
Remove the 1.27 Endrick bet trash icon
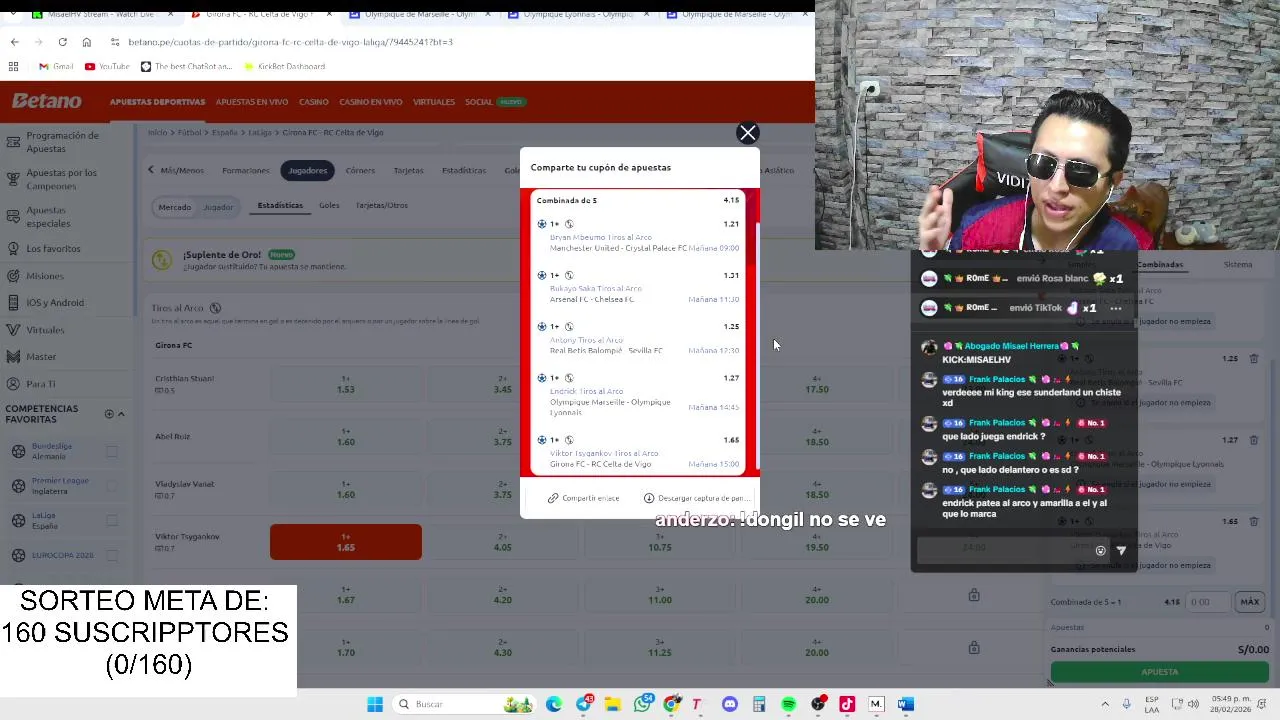click(1254, 439)
